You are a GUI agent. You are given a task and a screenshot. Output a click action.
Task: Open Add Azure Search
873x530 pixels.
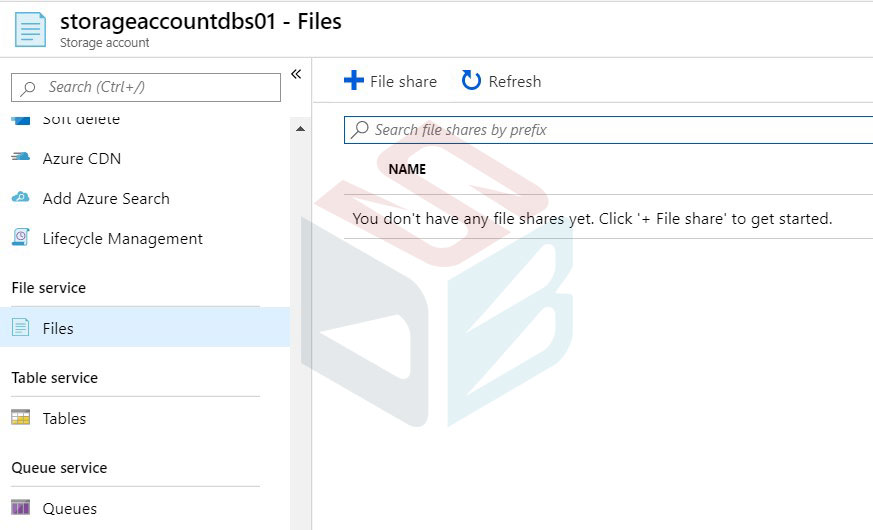click(106, 199)
